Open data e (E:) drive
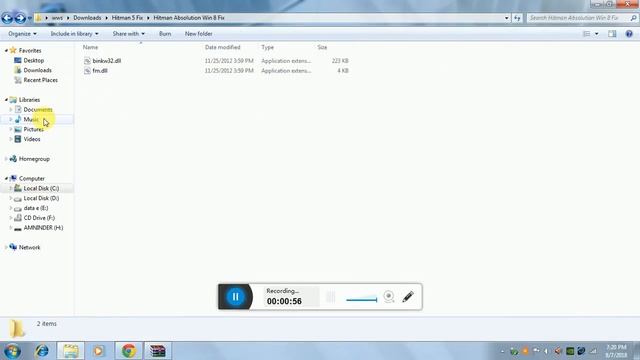The height and width of the screenshot is (360, 640). click(x=36, y=208)
